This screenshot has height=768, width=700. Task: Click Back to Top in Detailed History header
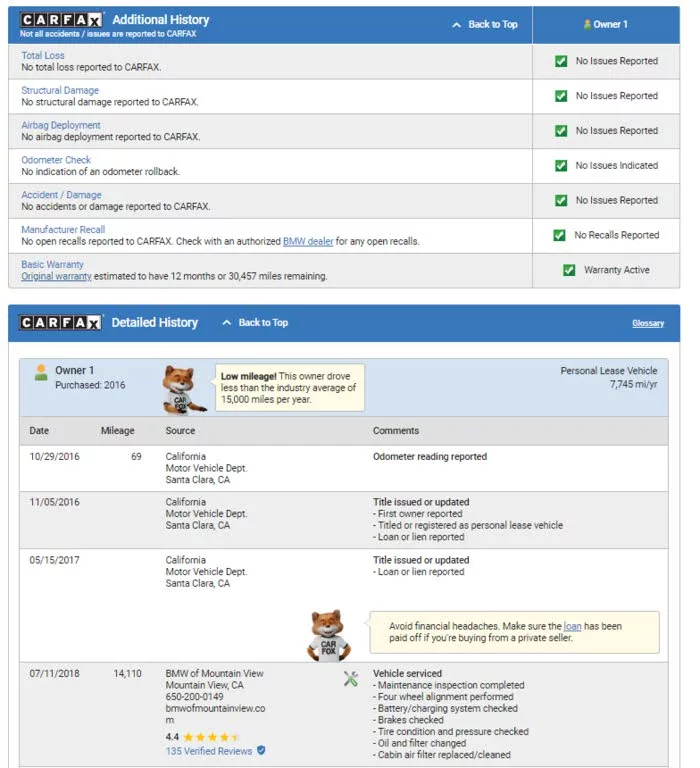[255, 322]
